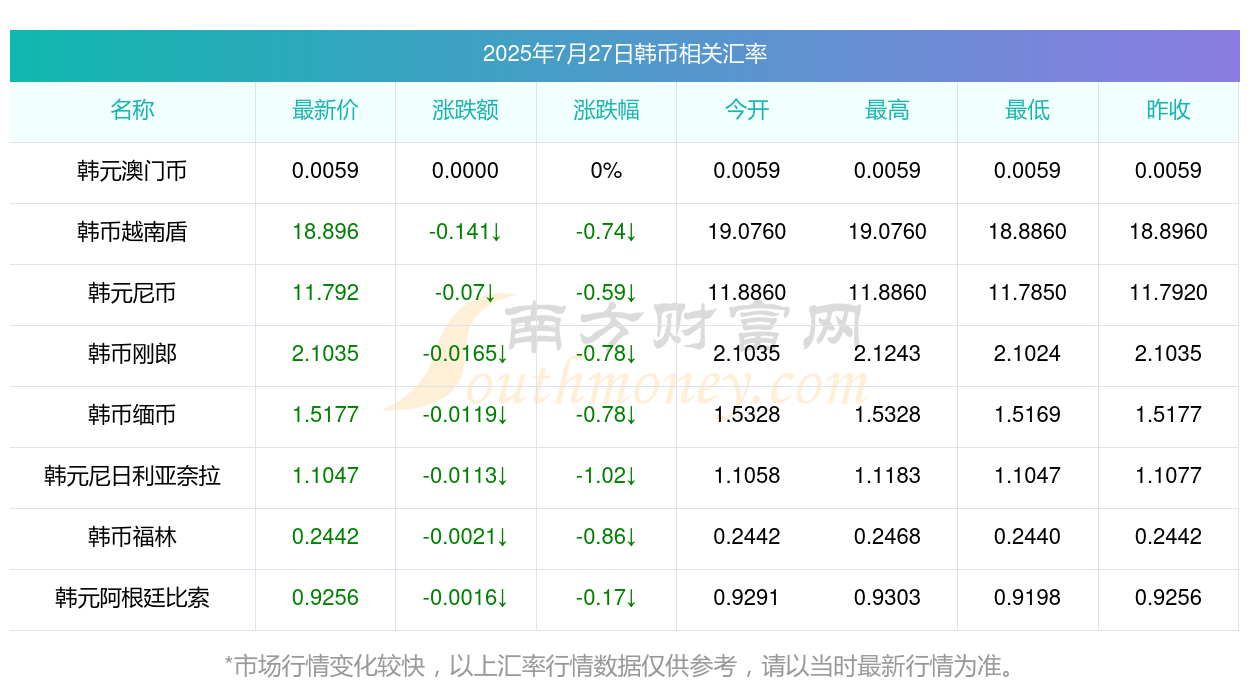Click opening price 19.0760 in 今开 column
This screenshot has height=698, width=1250.
747,232
